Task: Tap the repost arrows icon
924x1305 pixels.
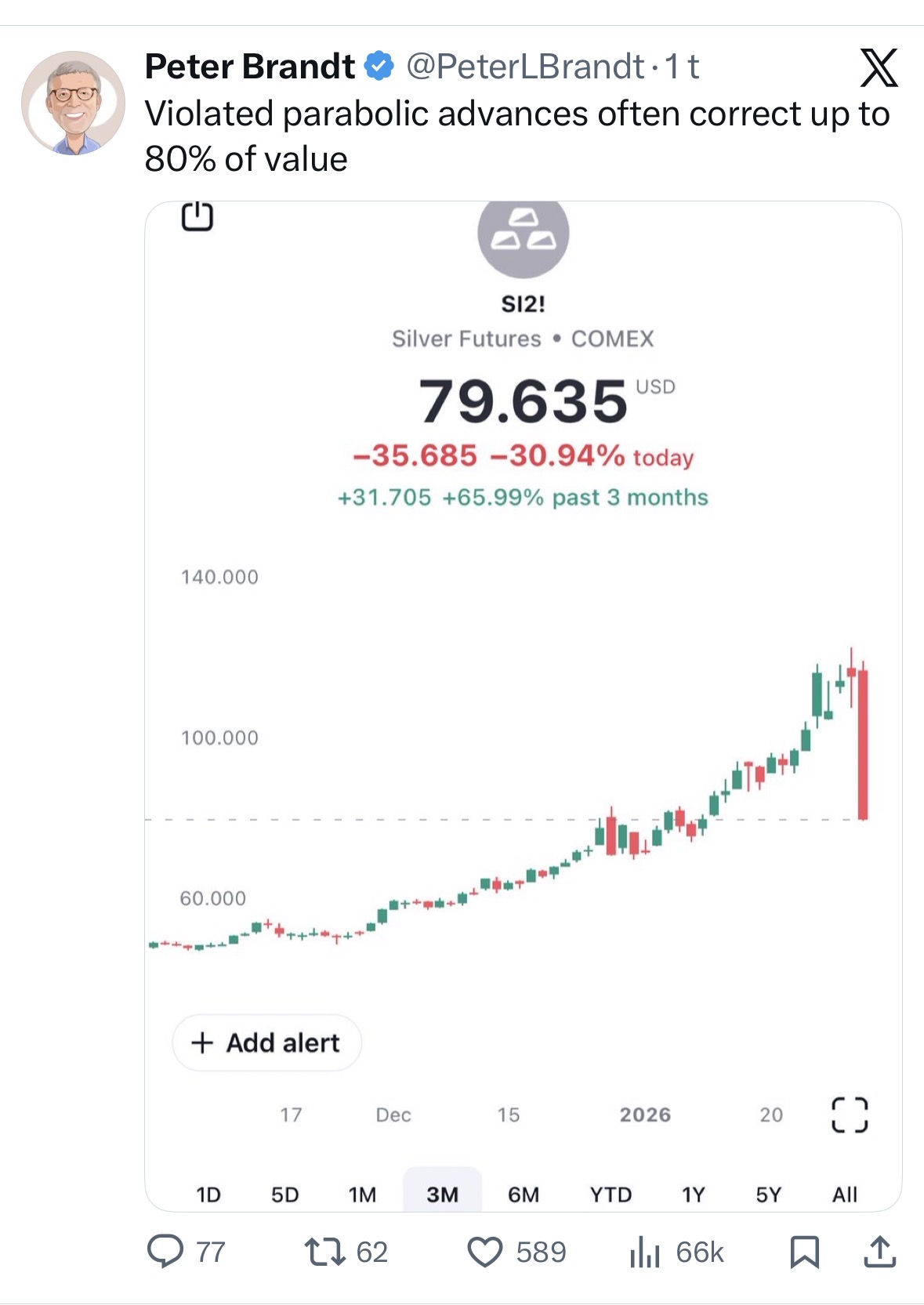Action: (324, 1251)
